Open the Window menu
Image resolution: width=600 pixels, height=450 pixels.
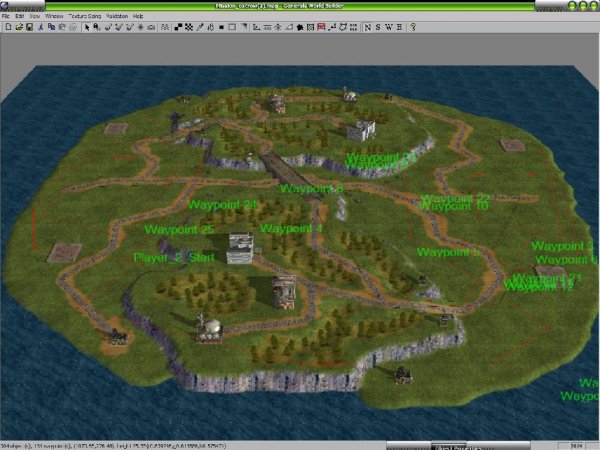(x=54, y=16)
